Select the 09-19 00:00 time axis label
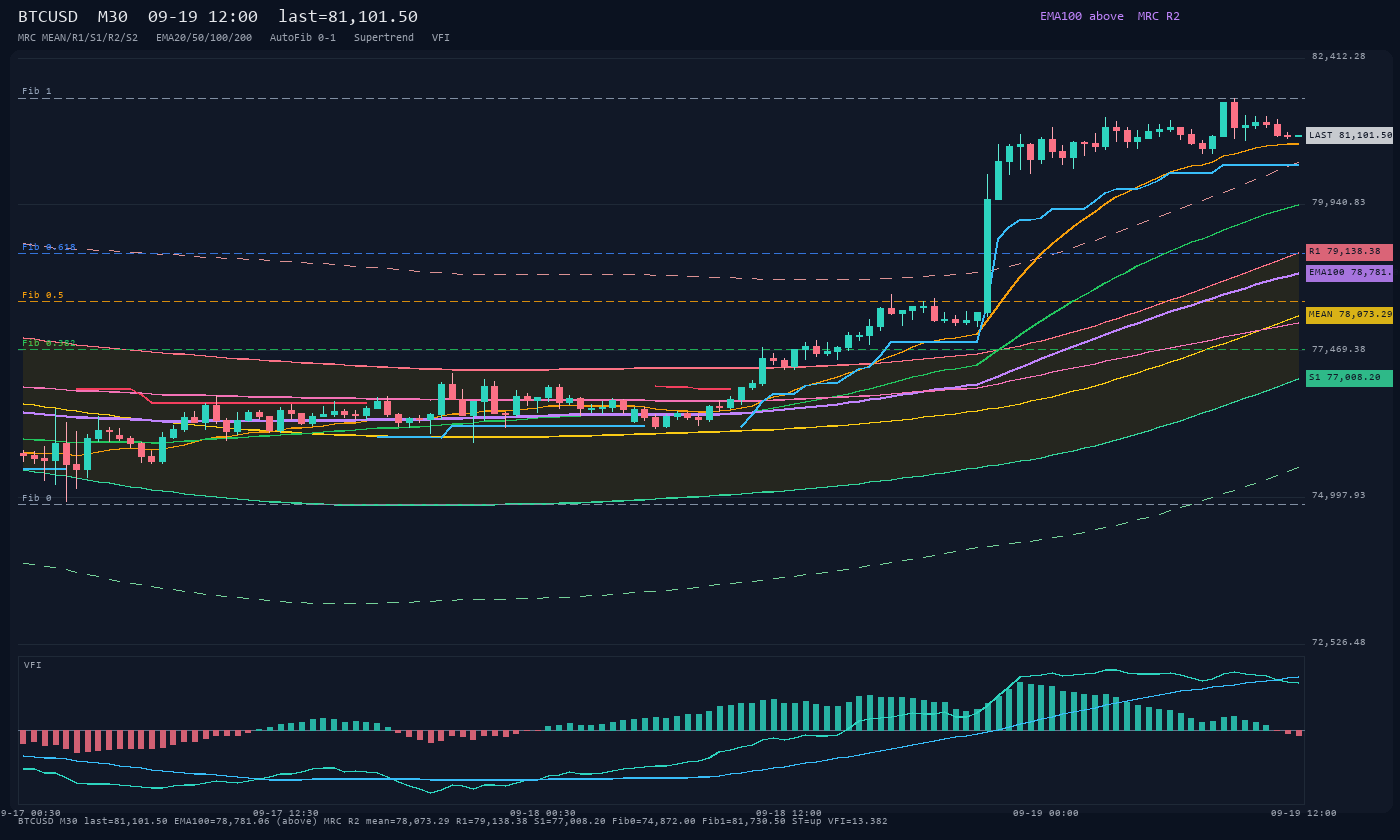 [x=1046, y=813]
